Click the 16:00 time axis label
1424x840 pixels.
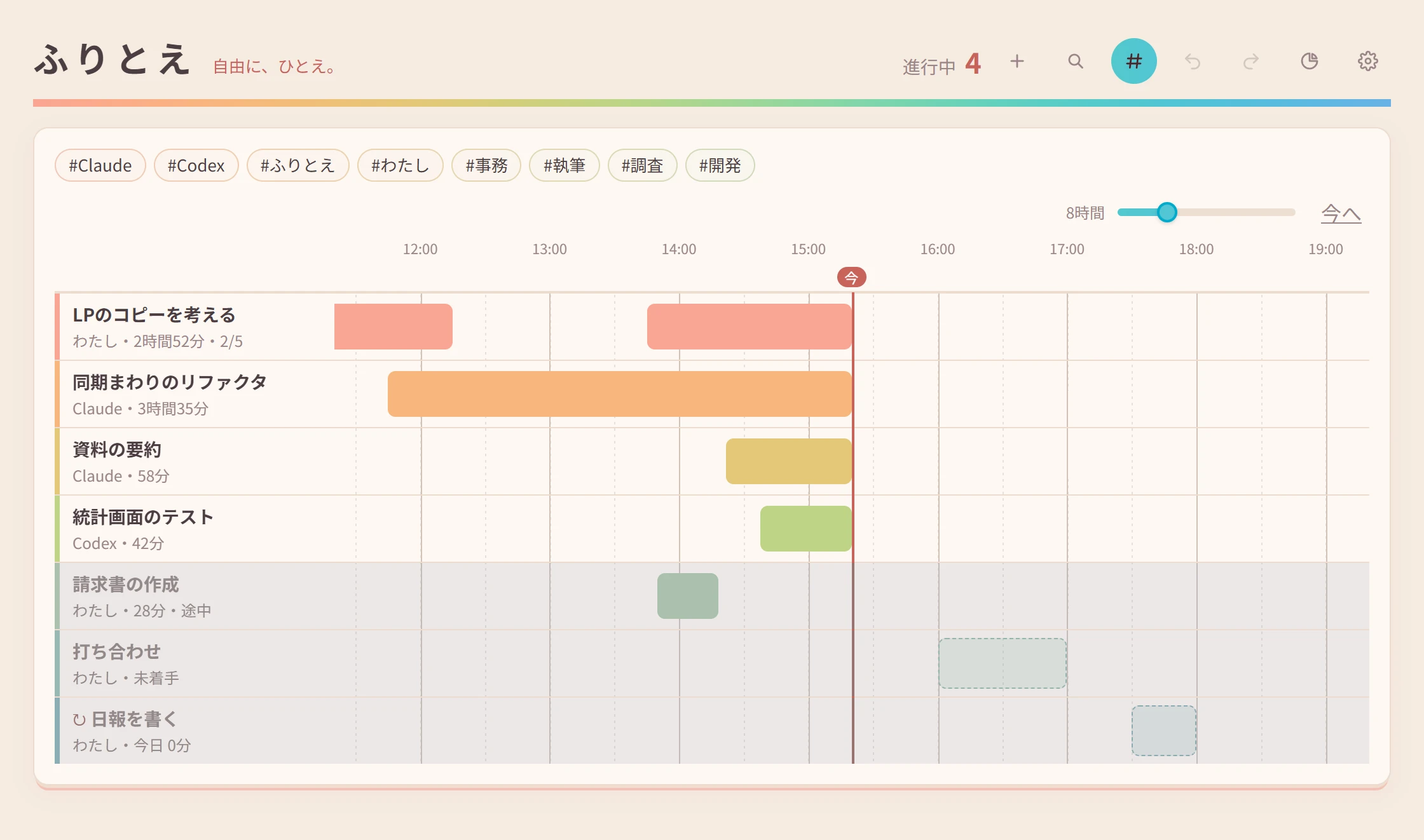click(x=938, y=249)
